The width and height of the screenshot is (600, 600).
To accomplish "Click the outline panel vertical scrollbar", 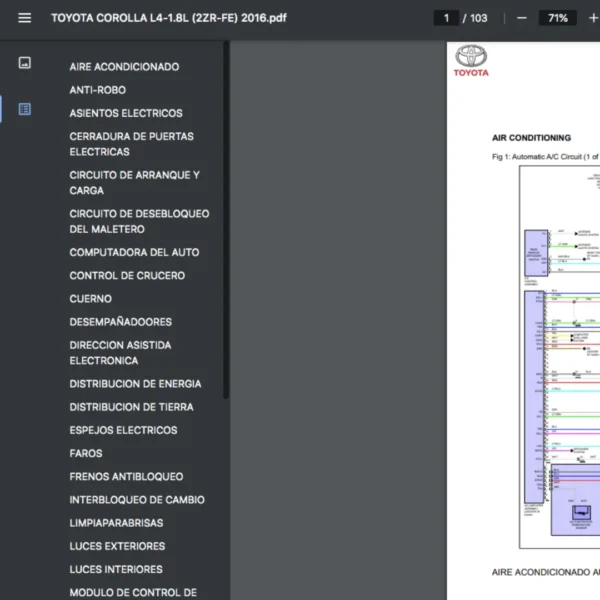I will click(226, 220).
